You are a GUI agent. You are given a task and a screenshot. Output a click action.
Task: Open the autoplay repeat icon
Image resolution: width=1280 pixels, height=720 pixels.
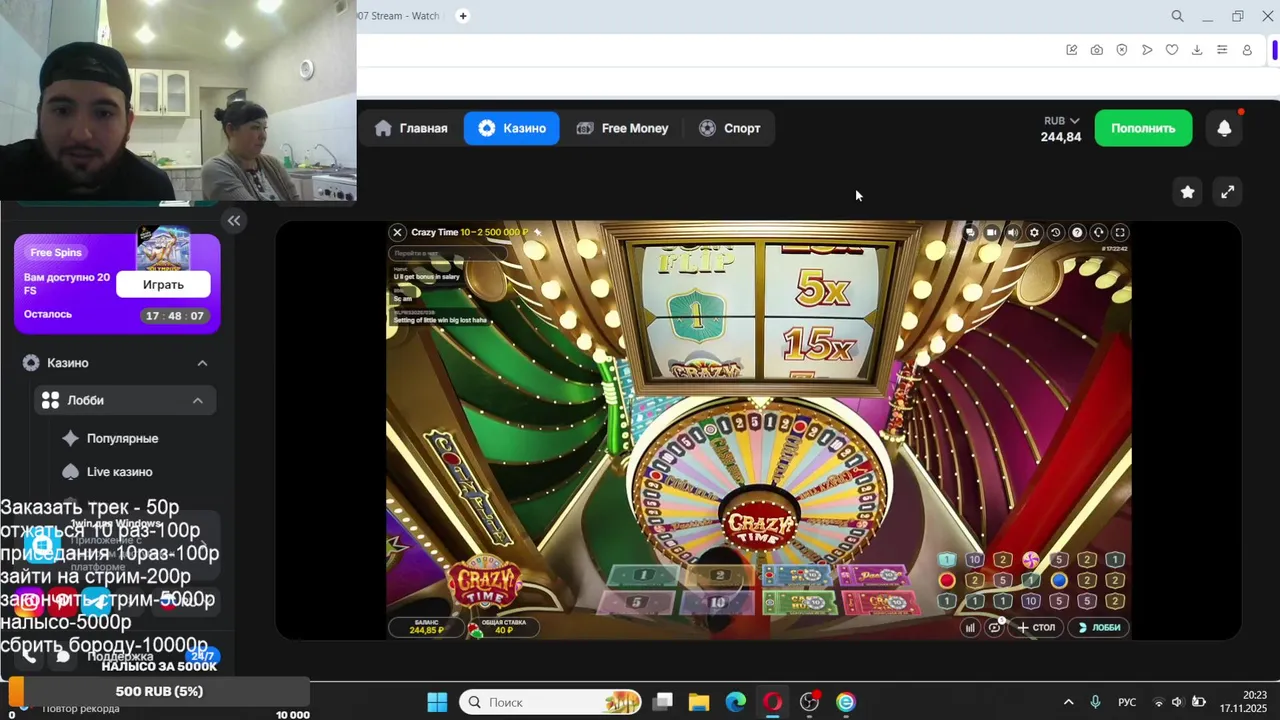pos(994,627)
